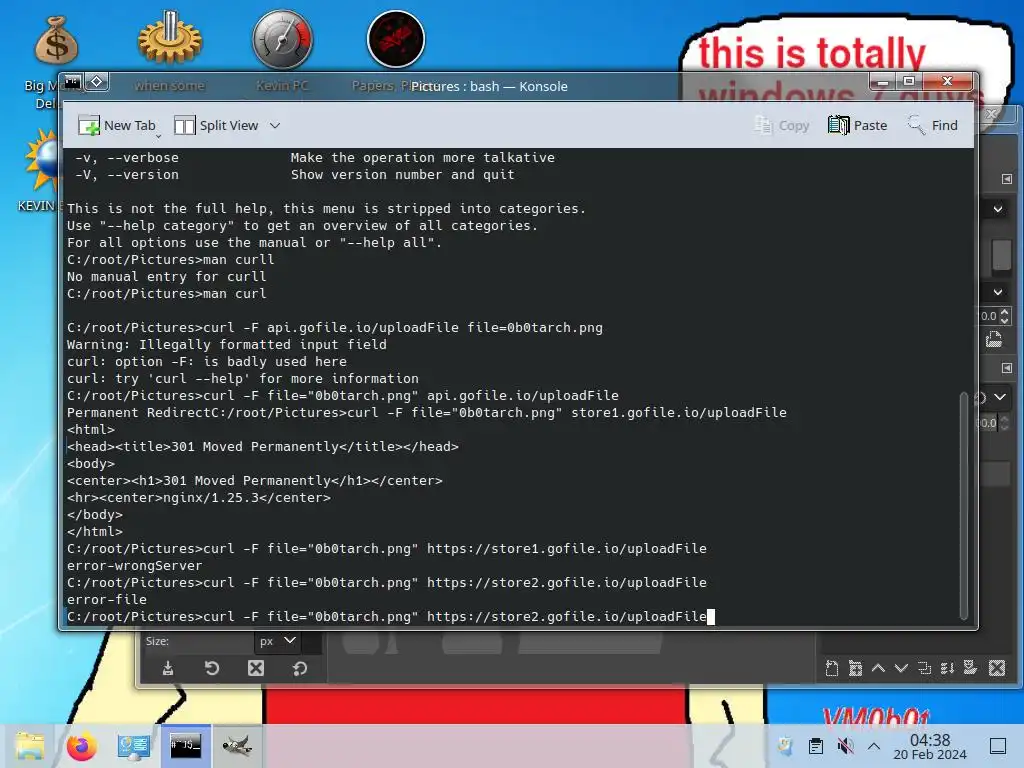Click the system tray updates icon

click(x=785, y=745)
